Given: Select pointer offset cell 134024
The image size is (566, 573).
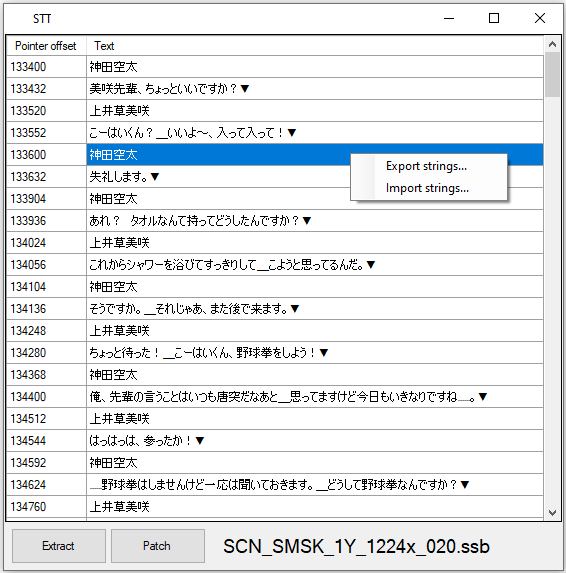Looking at the screenshot, I should 46,243.
